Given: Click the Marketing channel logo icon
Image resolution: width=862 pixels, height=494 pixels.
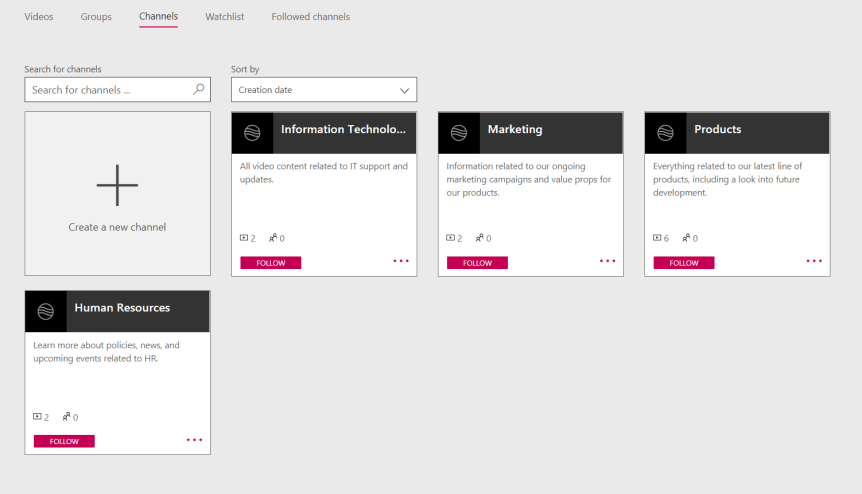Looking at the screenshot, I should tap(459, 133).
